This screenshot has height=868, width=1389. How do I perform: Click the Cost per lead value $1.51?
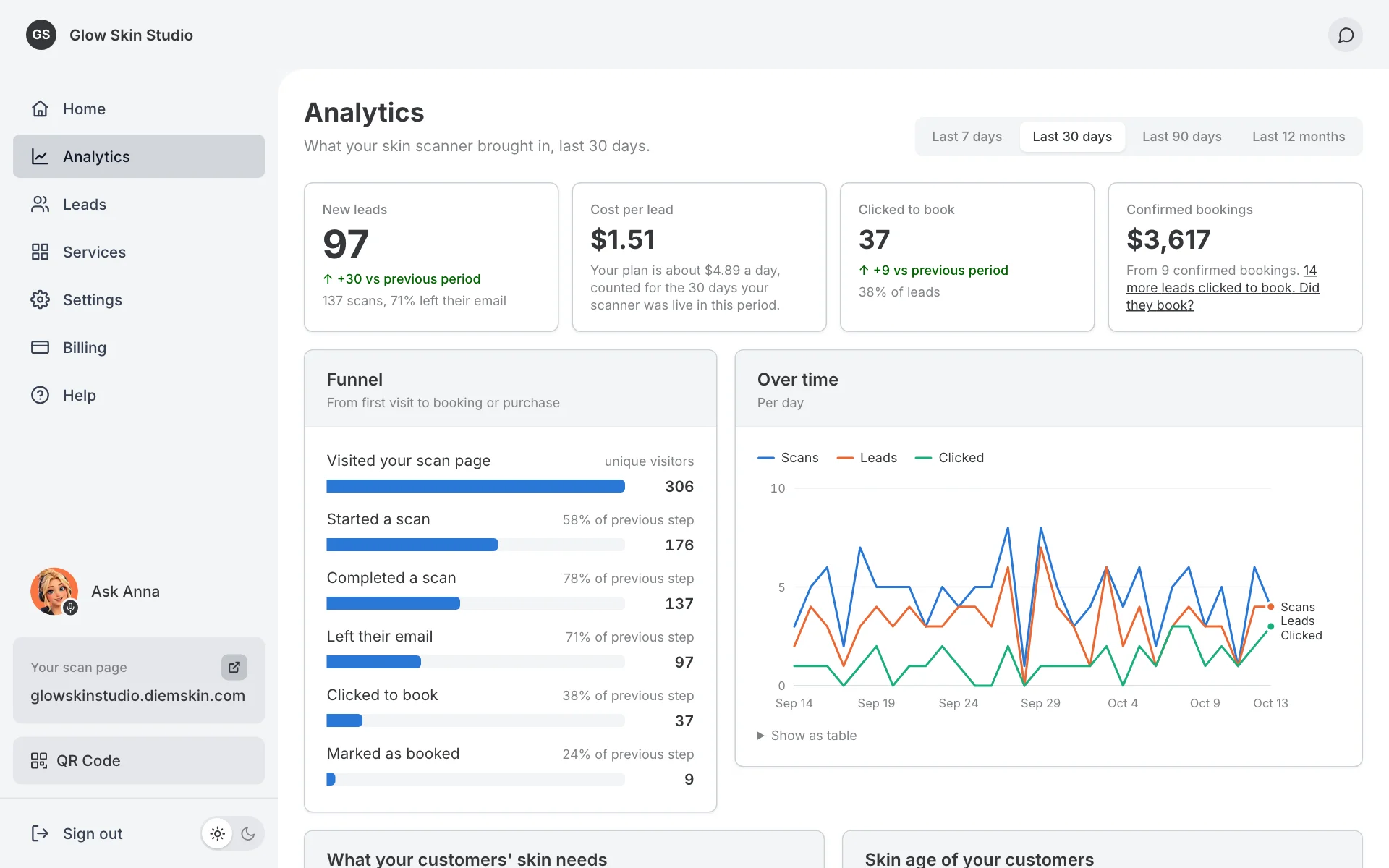(622, 239)
